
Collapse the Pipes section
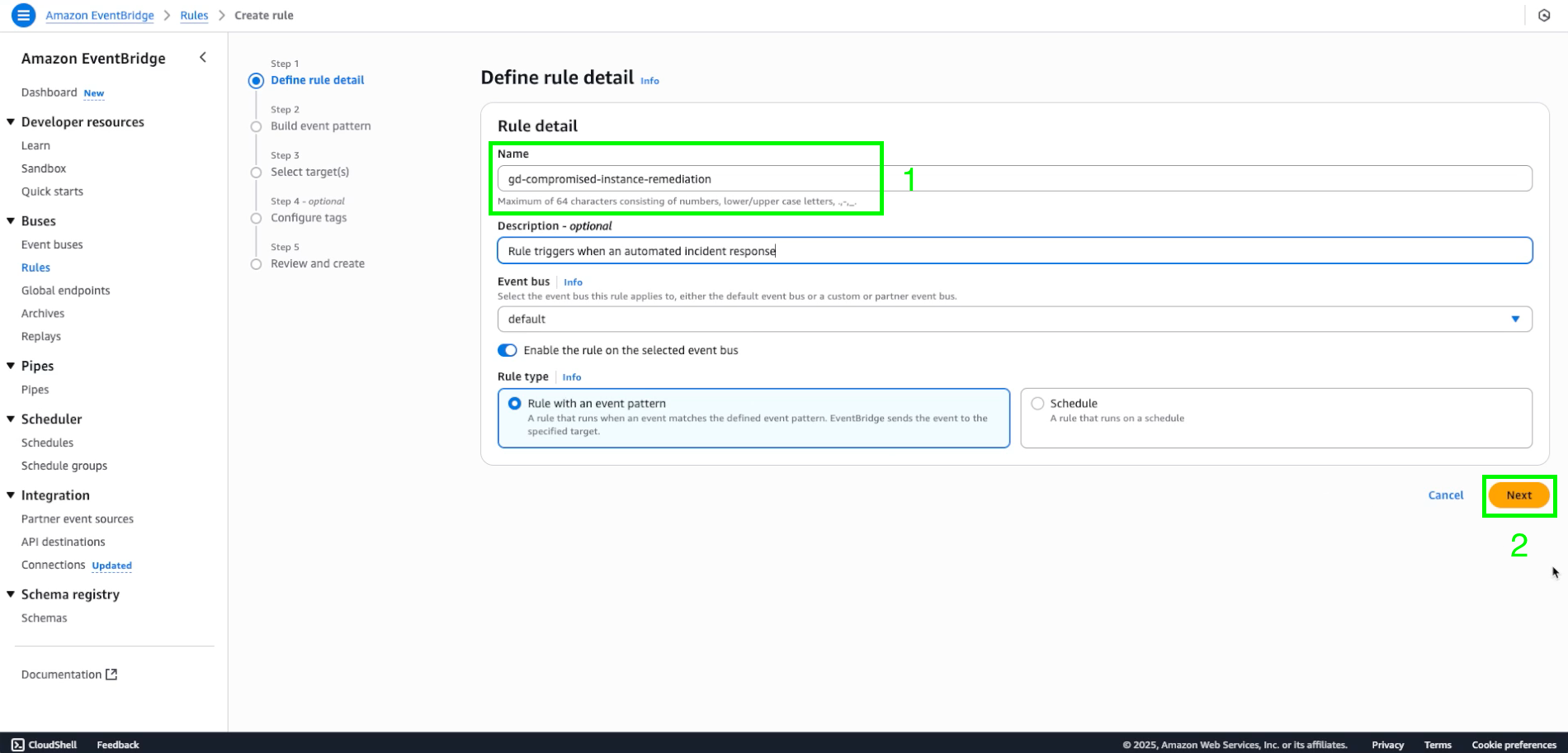(11, 366)
